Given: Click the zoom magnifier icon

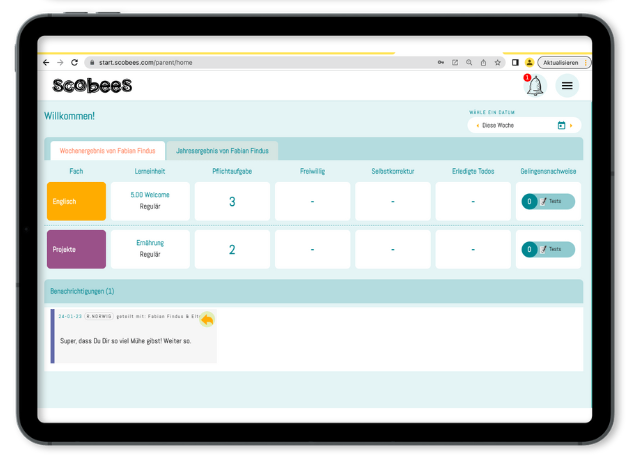Looking at the screenshot, I should pos(469,63).
